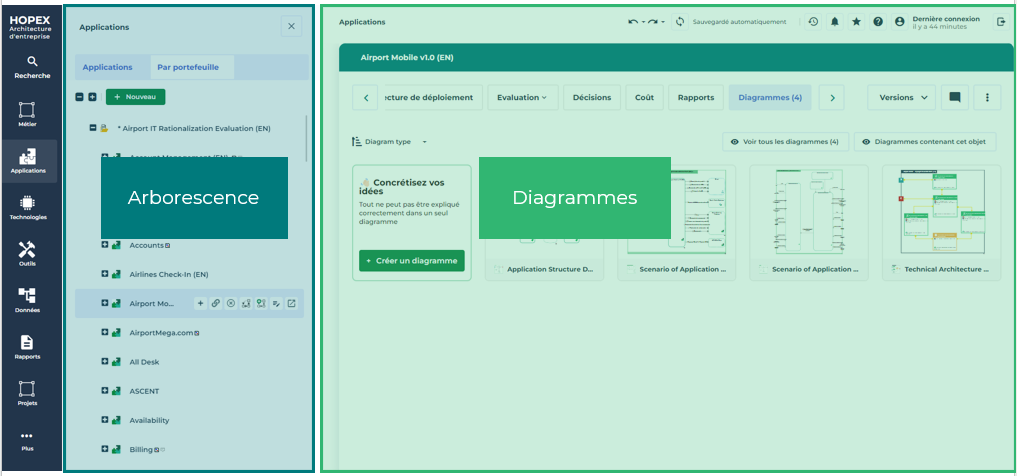The height and width of the screenshot is (476, 1017).
Task: Toggle Voir tous les diagrammes (4) view
Action: pyautogui.click(x=784, y=142)
